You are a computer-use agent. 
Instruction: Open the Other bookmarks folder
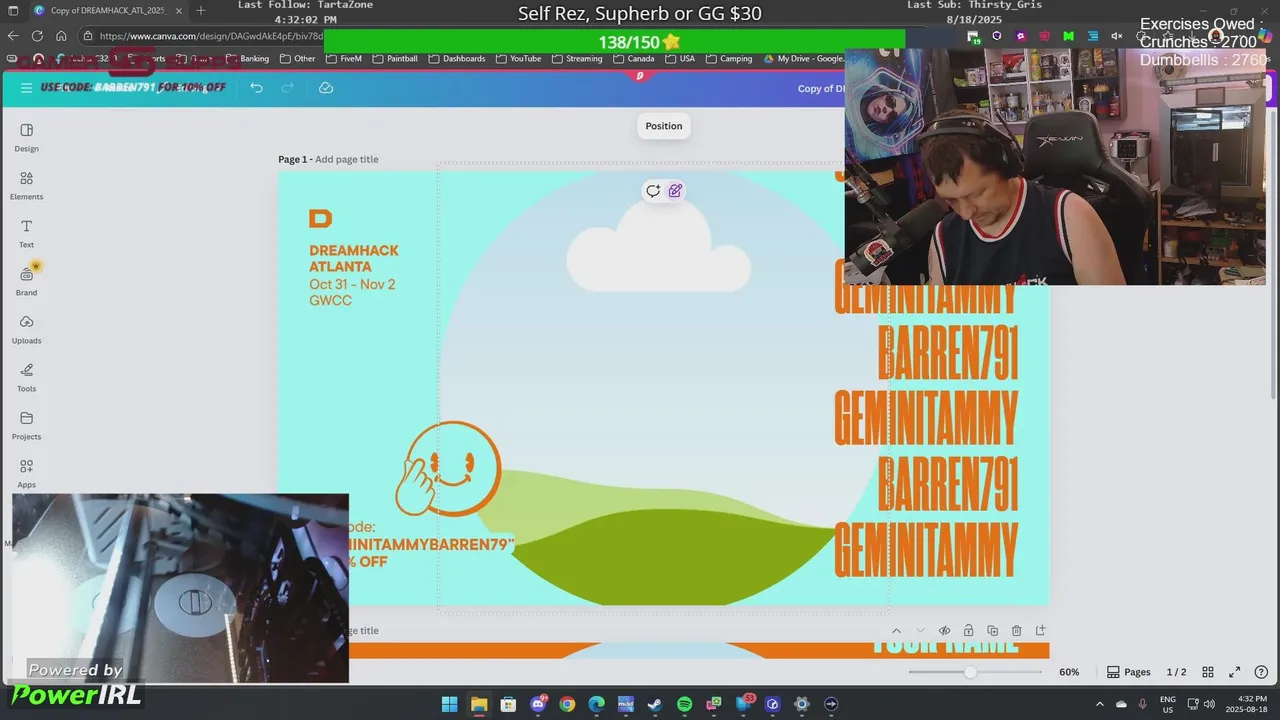click(297, 59)
